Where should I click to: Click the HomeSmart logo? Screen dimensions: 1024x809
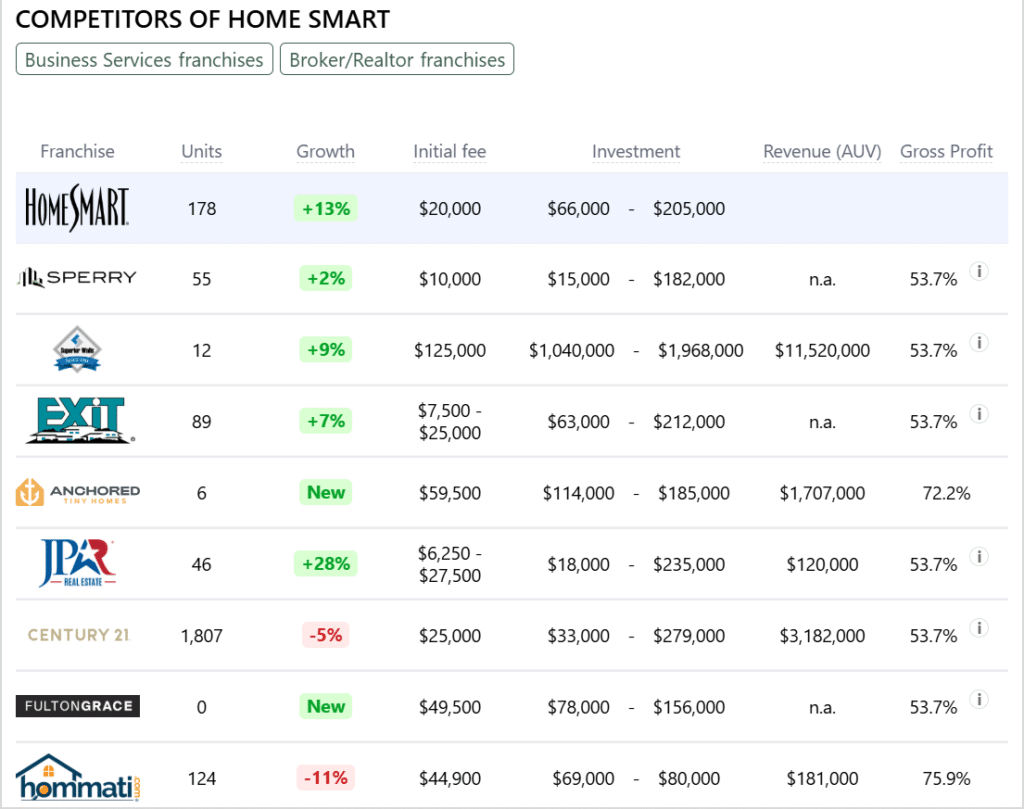[x=77, y=208]
